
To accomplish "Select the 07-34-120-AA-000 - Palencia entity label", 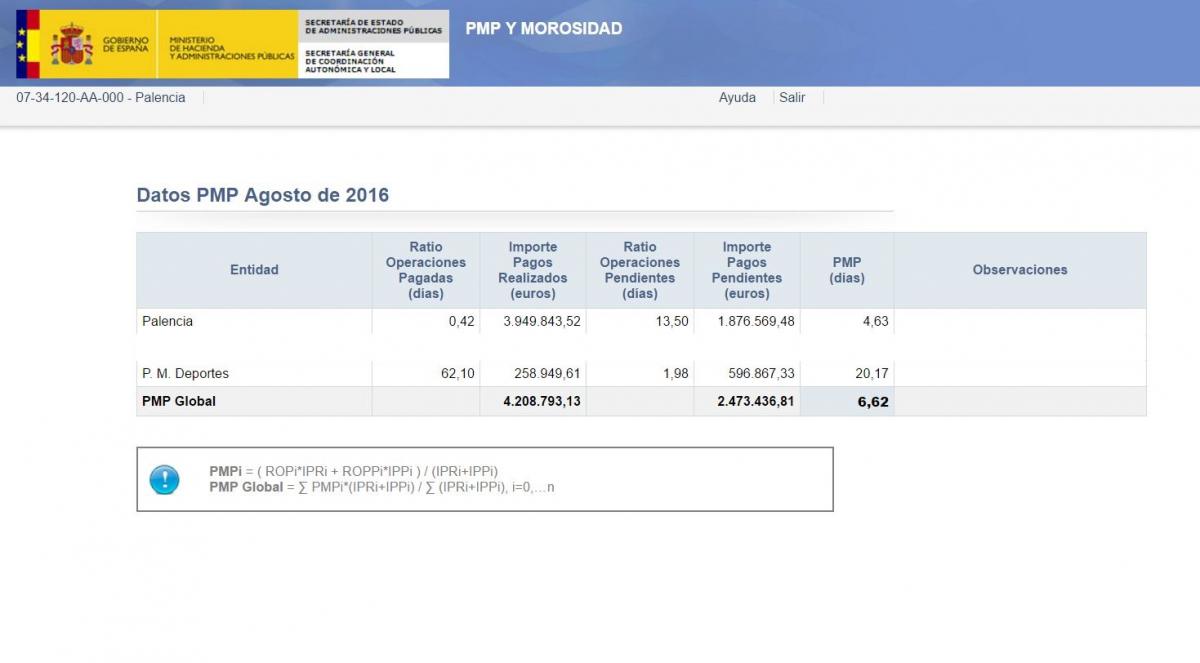I will 101,98.
